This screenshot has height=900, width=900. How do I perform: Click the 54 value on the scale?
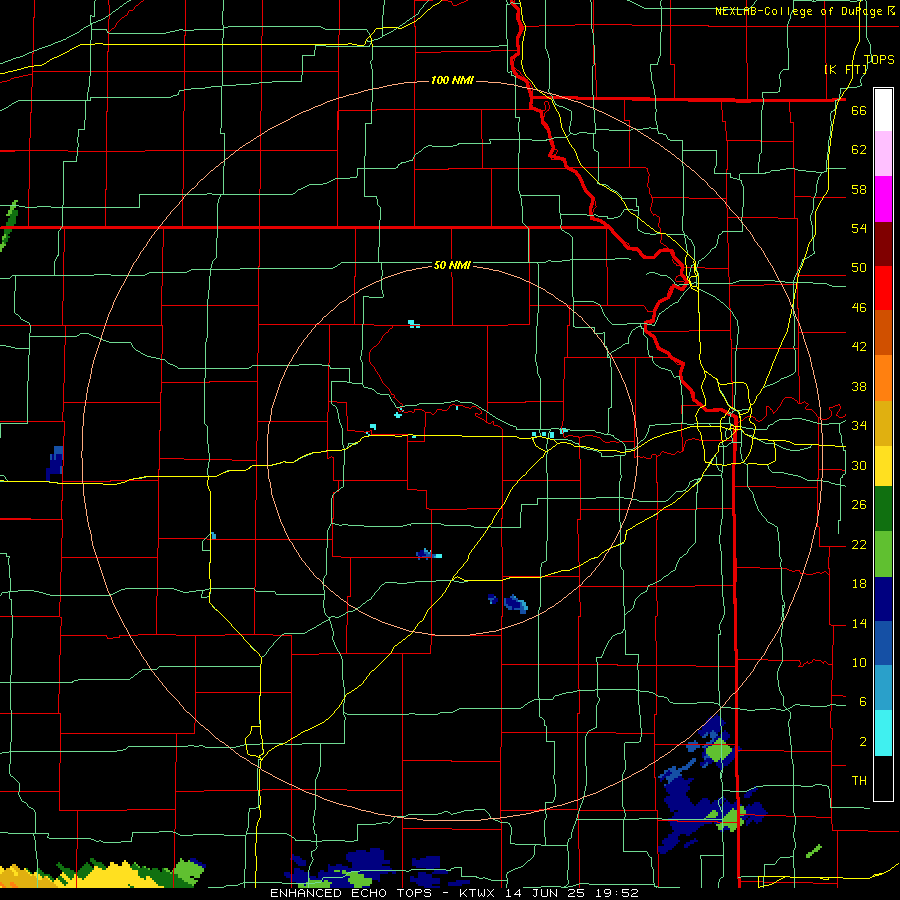click(859, 228)
